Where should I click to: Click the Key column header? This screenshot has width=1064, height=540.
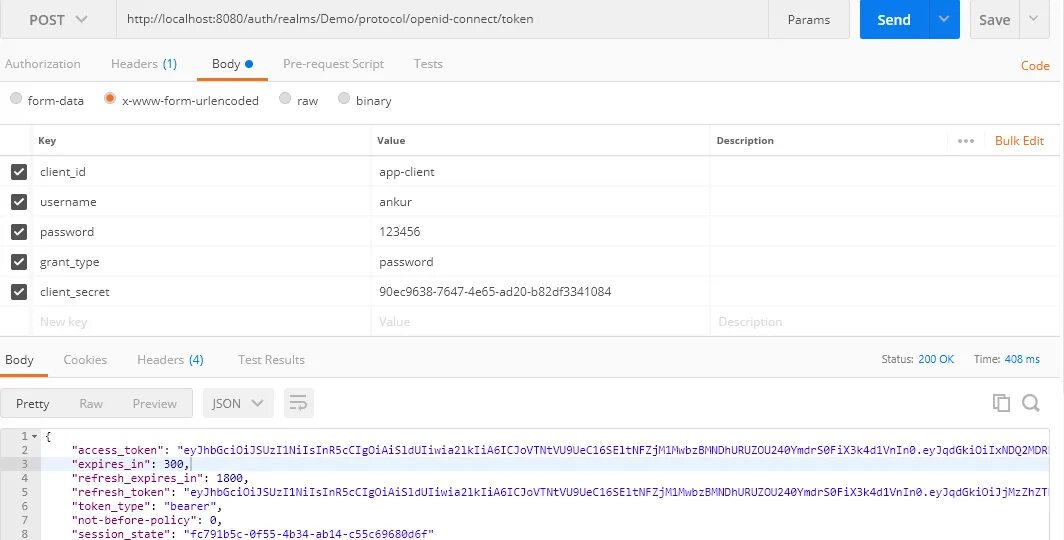coord(47,140)
